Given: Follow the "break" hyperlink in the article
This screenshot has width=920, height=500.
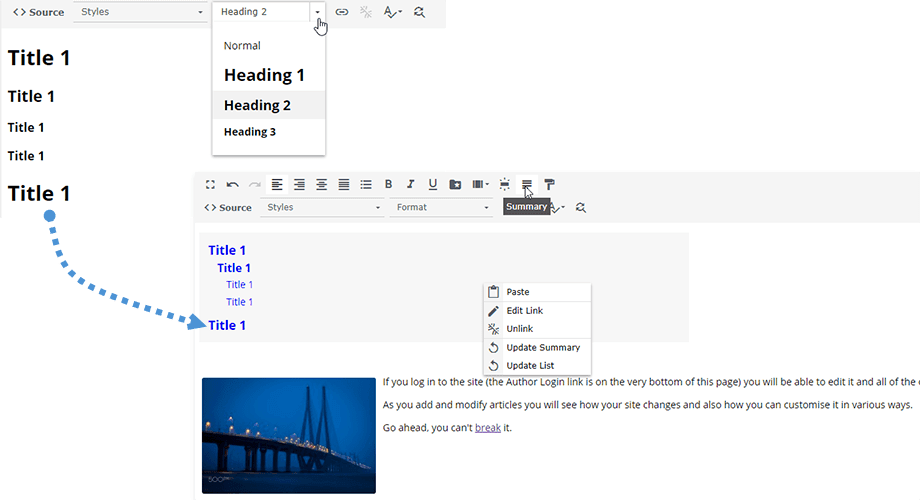Looking at the screenshot, I should click(x=488, y=428).
